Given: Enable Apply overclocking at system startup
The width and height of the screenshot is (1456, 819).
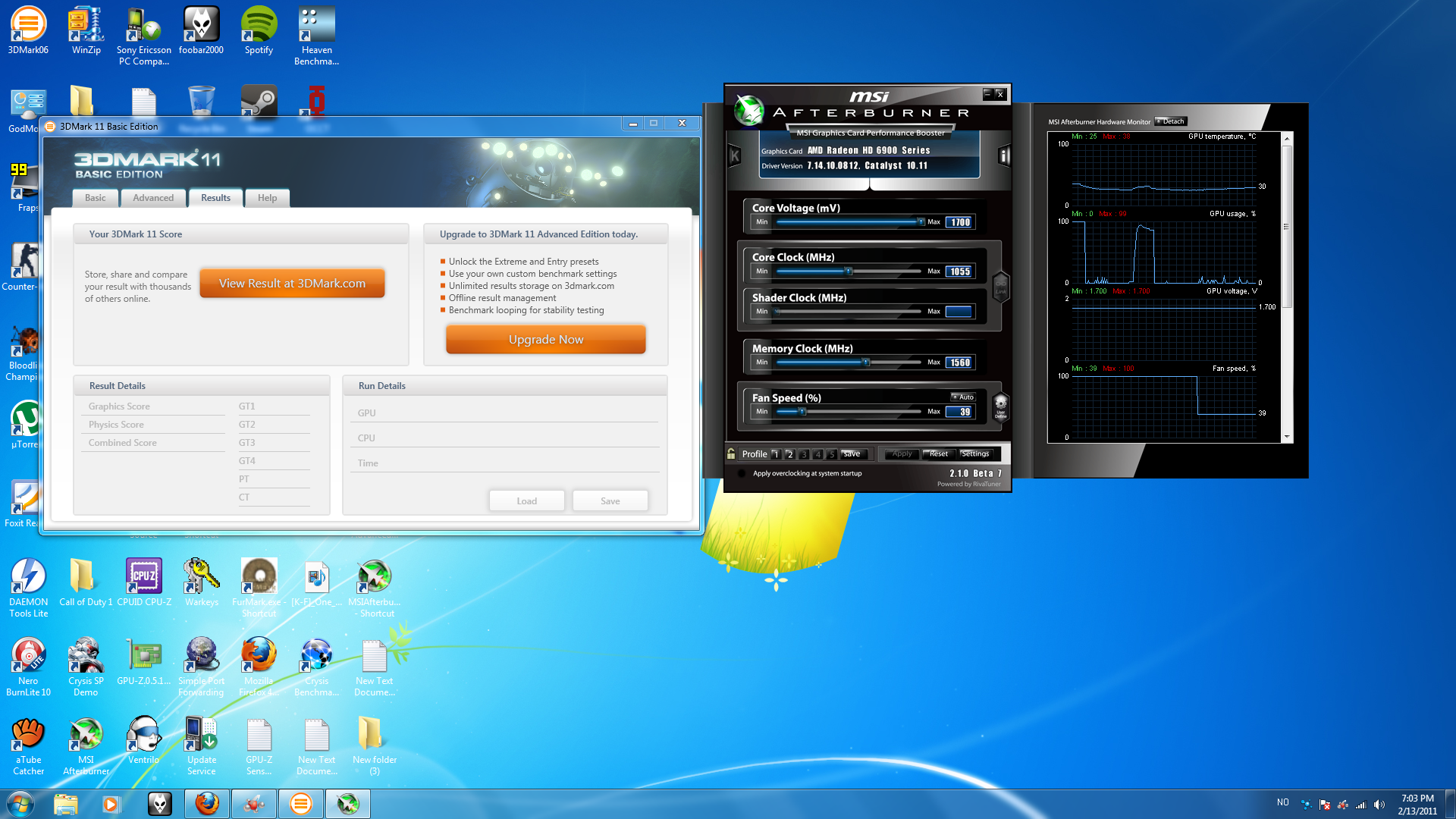Looking at the screenshot, I should coord(742,473).
